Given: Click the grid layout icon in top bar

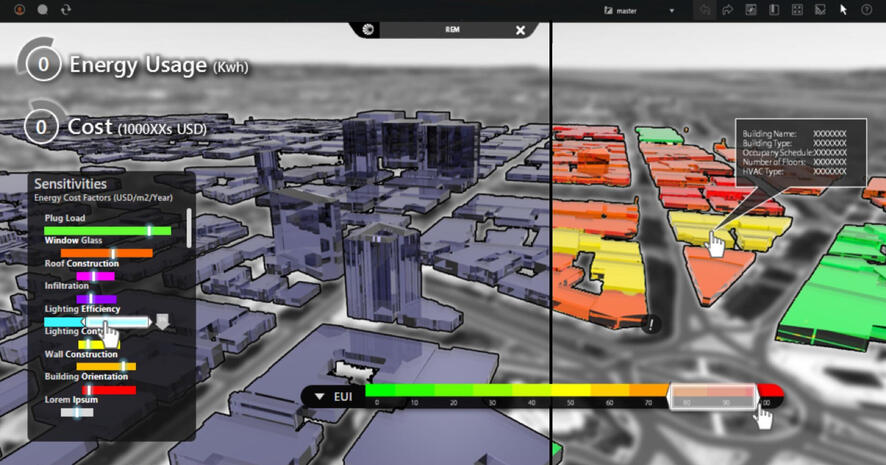Looking at the screenshot, I should (x=797, y=10).
